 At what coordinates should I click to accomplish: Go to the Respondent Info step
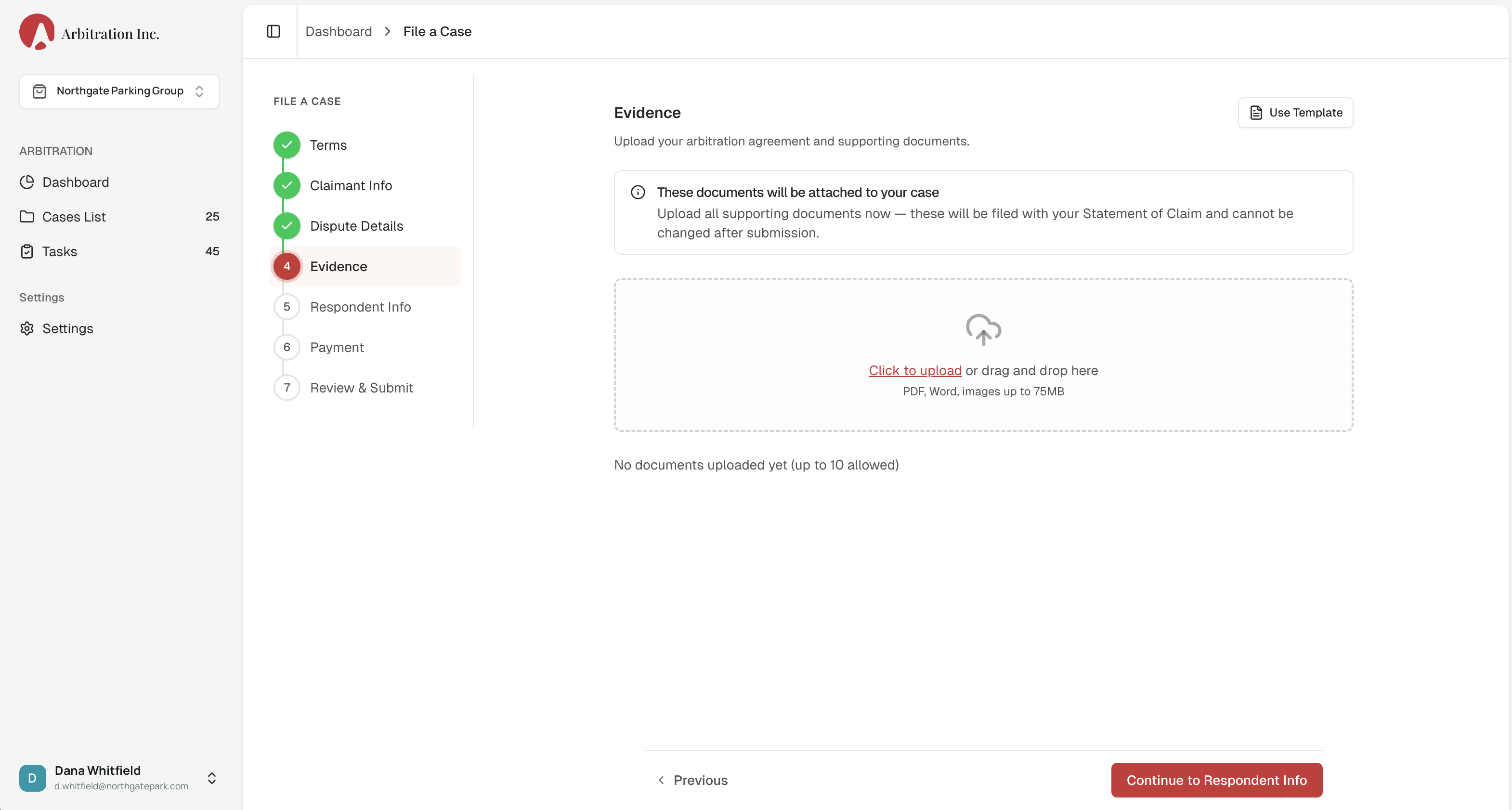coord(360,307)
